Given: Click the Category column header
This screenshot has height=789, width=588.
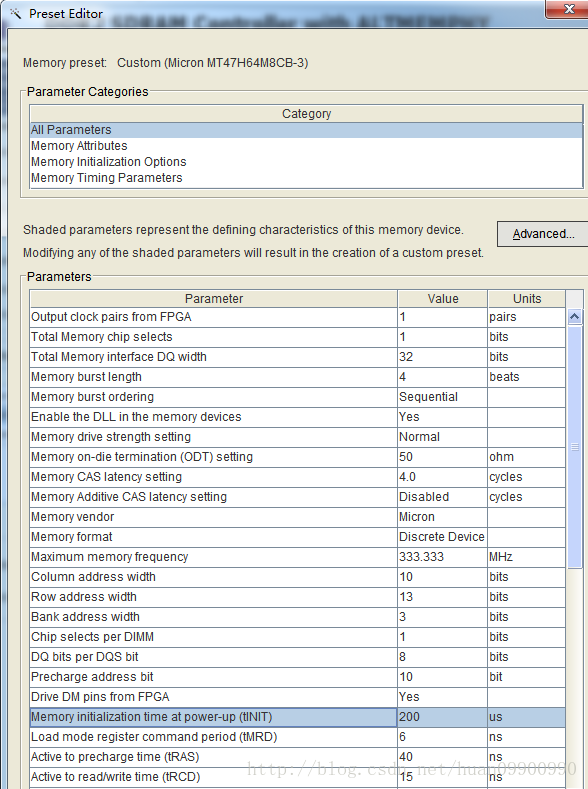Looking at the screenshot, I should click(306, 114).
